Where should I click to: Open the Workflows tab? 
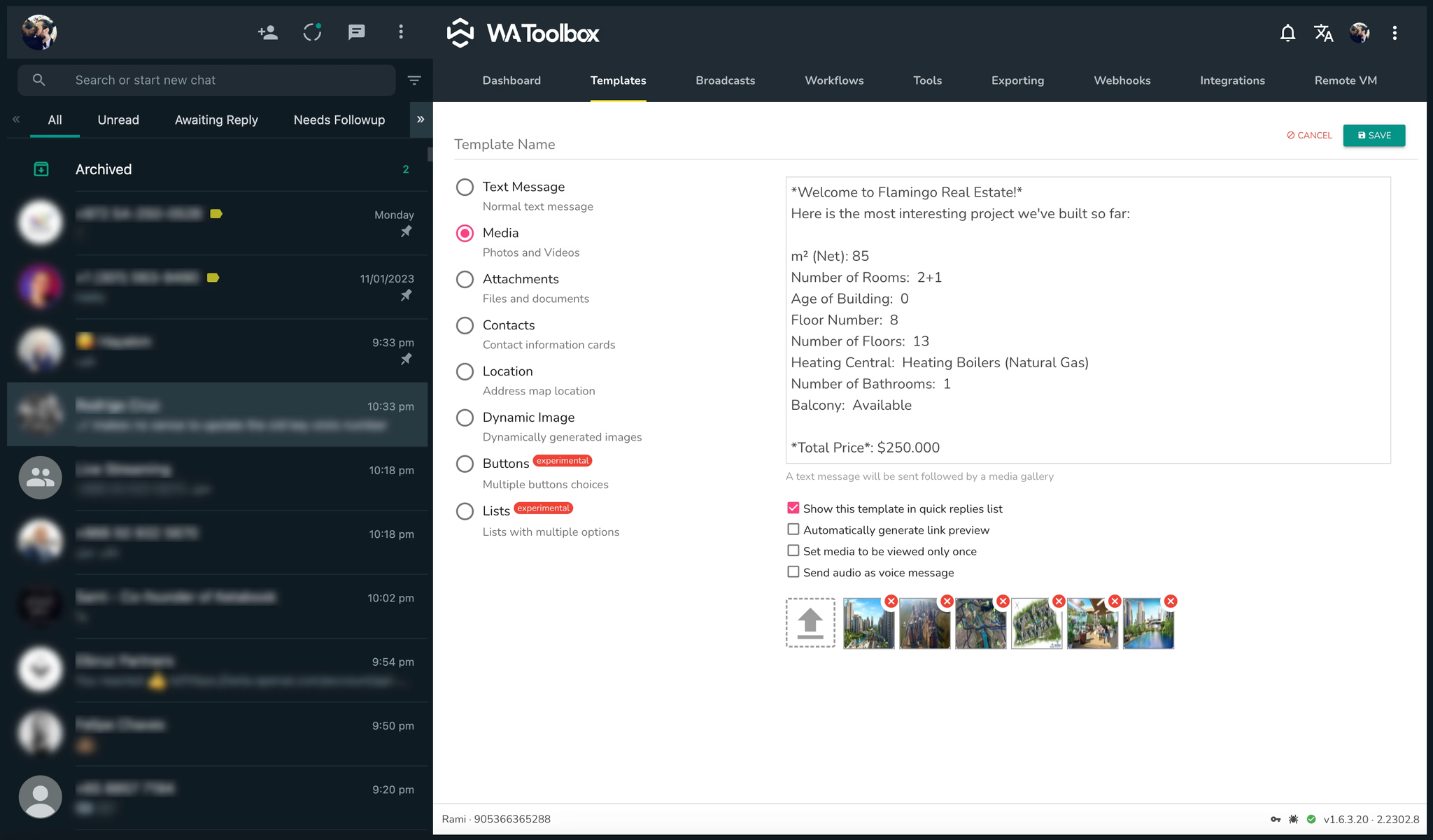[834, 80]
